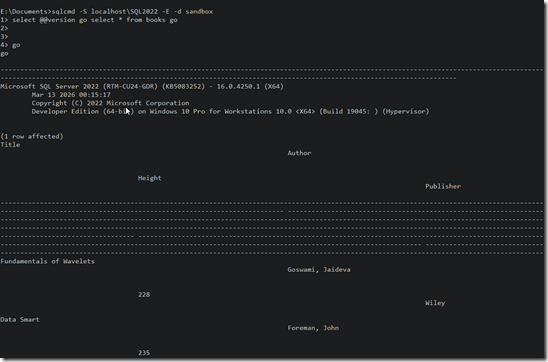Click the height value '235'
Screen dimensions: 548x362
coord(144,353)
